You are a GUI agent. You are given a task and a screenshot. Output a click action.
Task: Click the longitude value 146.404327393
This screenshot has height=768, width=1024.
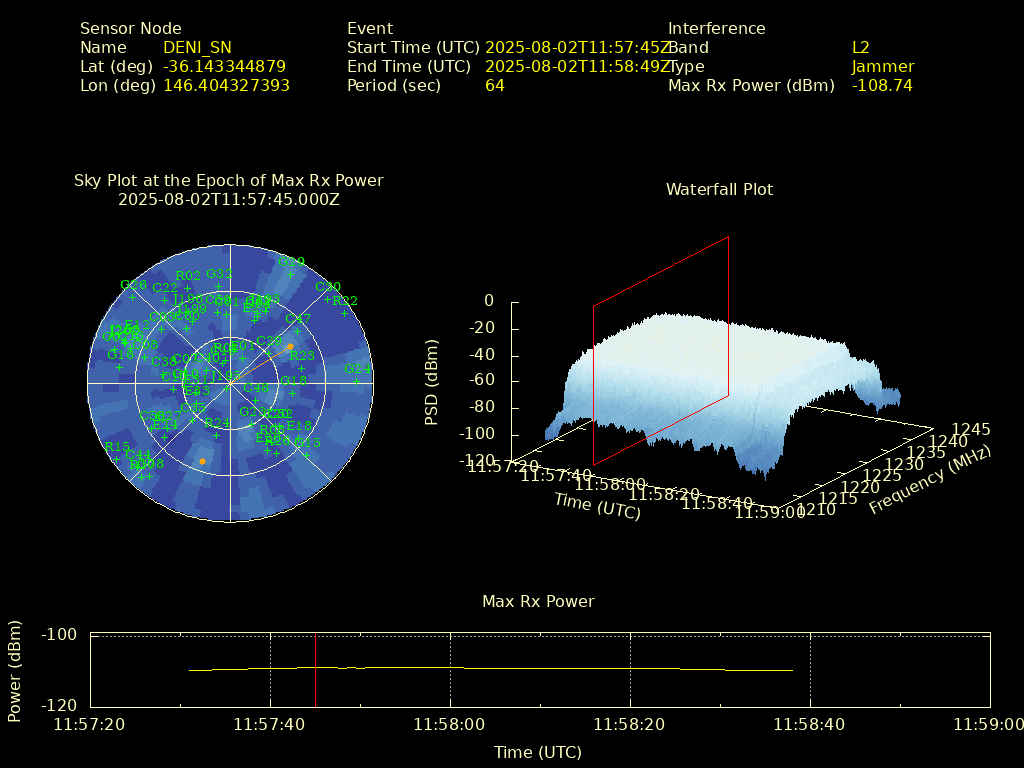tap(226, 86)
